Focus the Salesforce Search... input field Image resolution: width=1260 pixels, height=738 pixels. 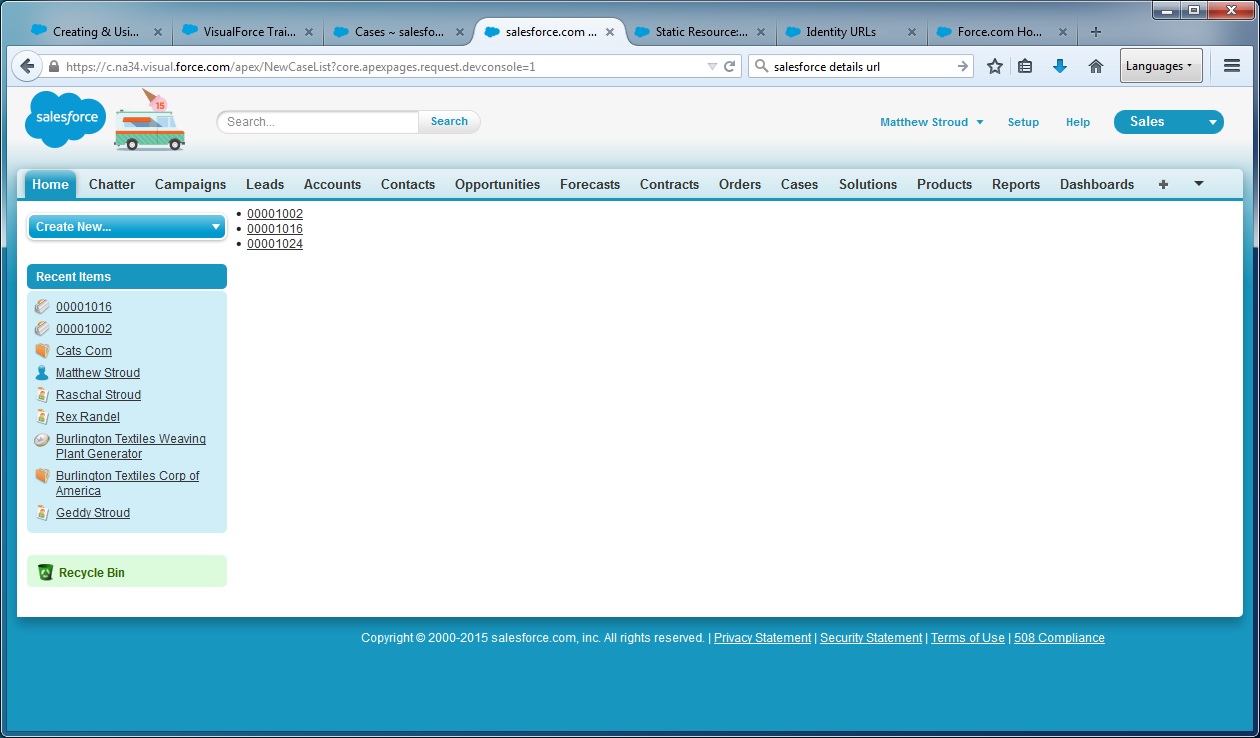click(318, 122)
